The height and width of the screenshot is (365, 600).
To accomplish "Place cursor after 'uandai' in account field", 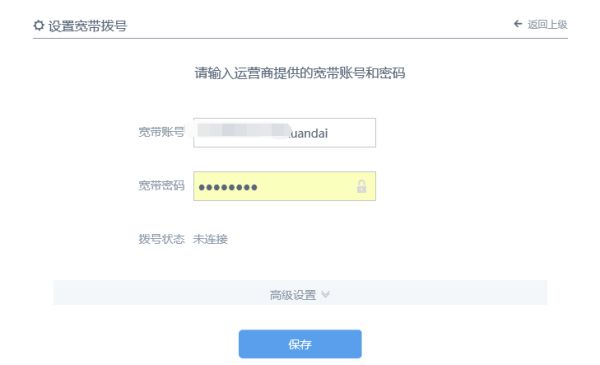I will 330,133.
